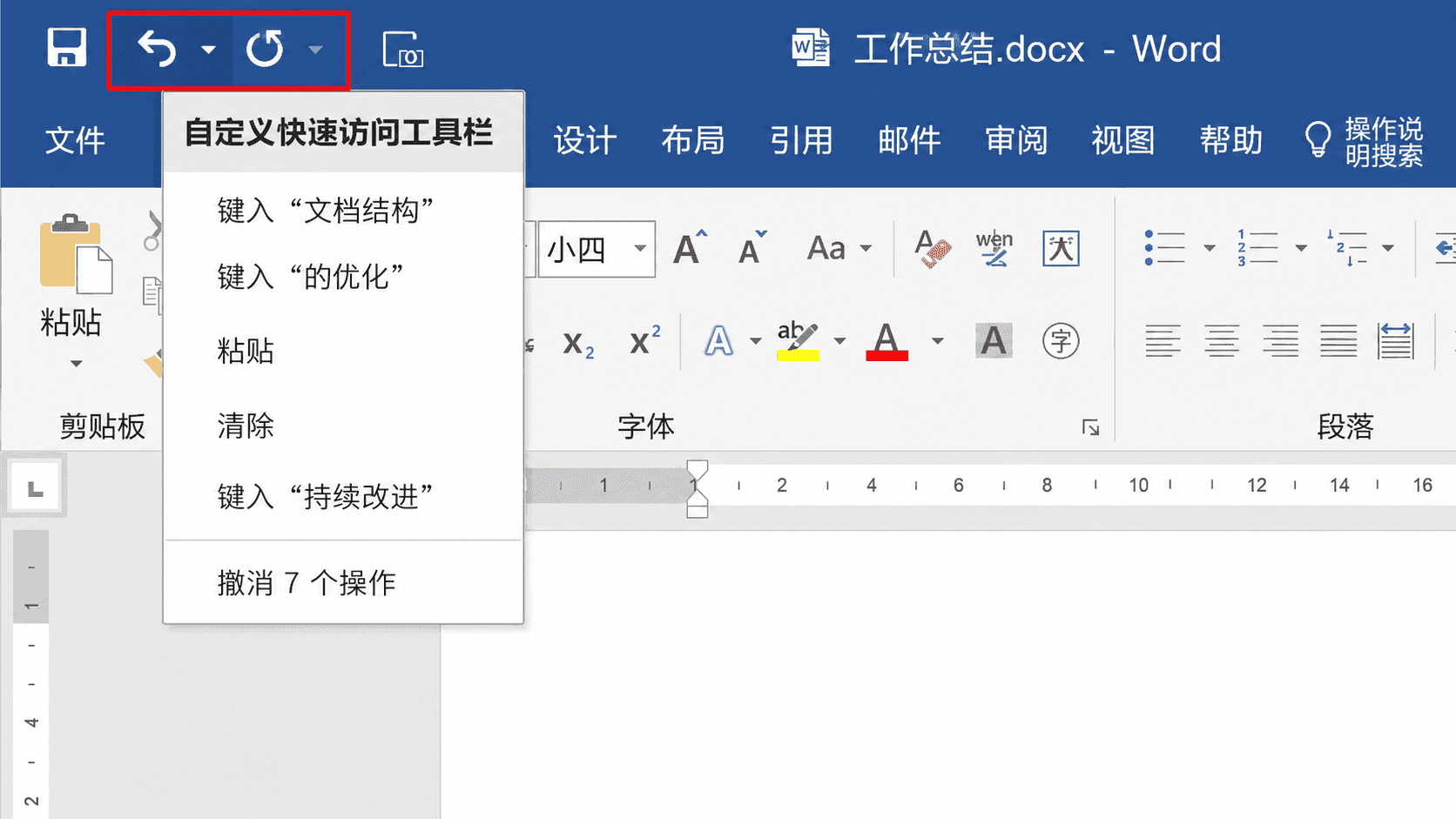Switch to the 设计 ribbon tab
This screenshot has width=1456, height=819.
(x=585, y=139)
